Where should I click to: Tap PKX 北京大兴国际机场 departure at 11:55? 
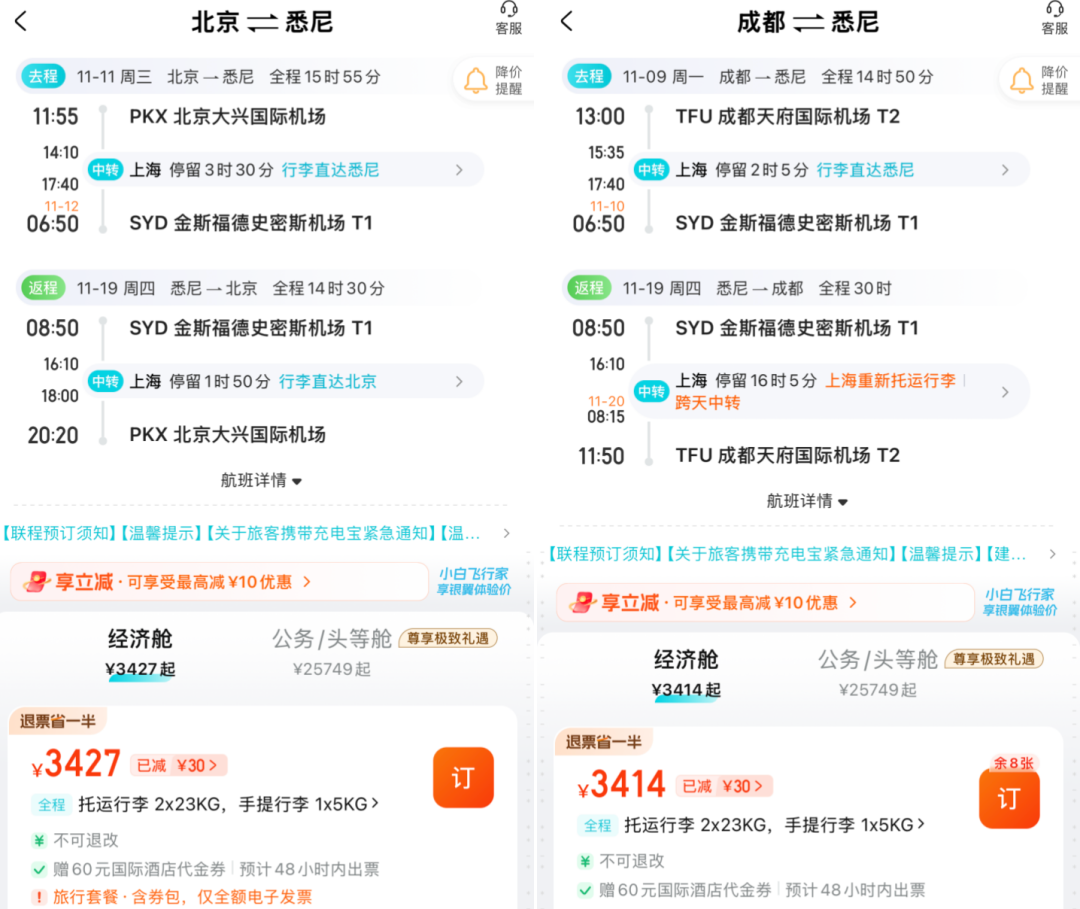(x=228, y=117)
